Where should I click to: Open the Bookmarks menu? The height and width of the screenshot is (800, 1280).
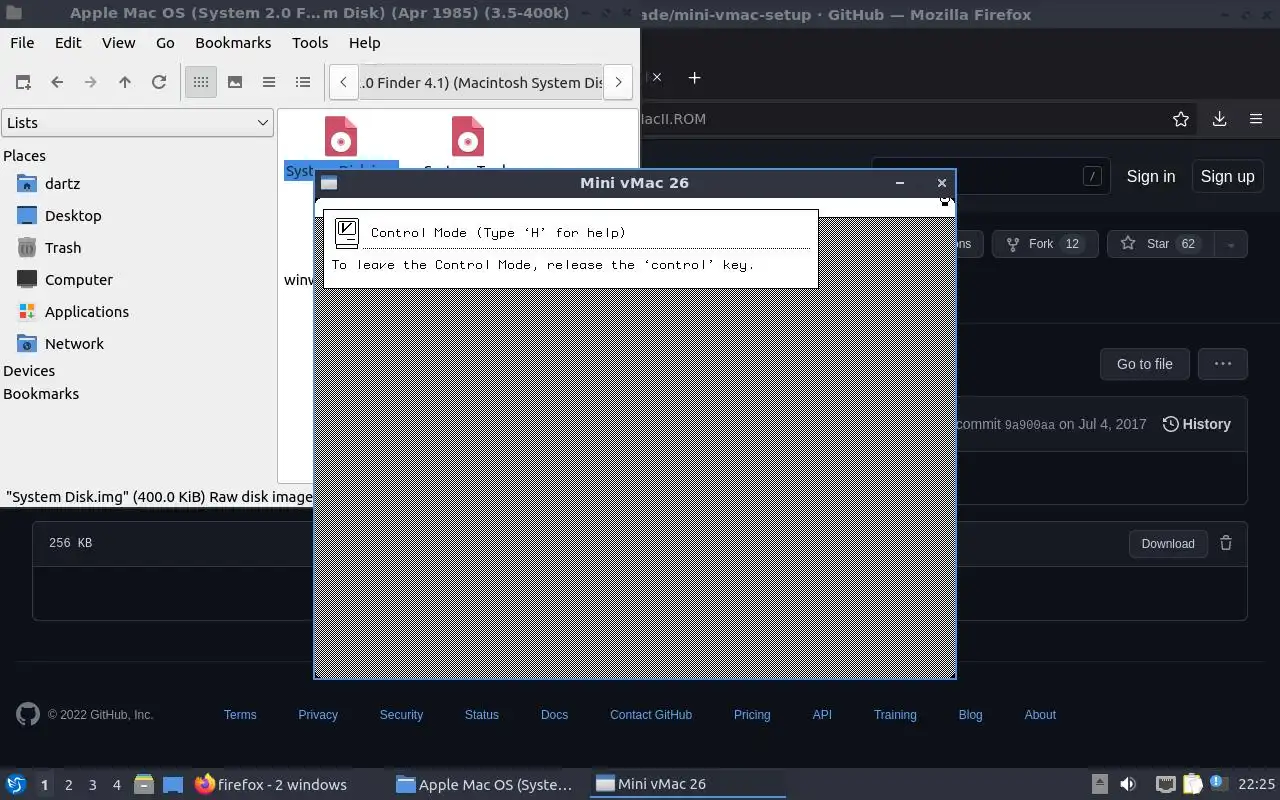[233, 43]
